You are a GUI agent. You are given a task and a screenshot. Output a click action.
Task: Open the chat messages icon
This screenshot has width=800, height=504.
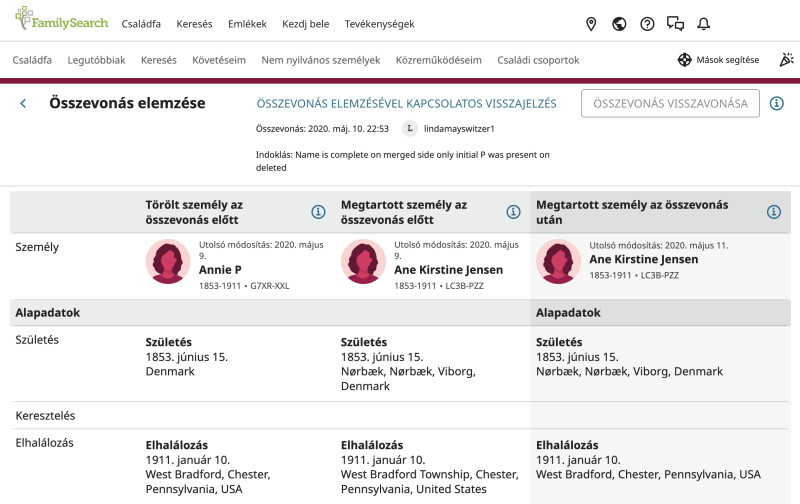click(675, 24)
